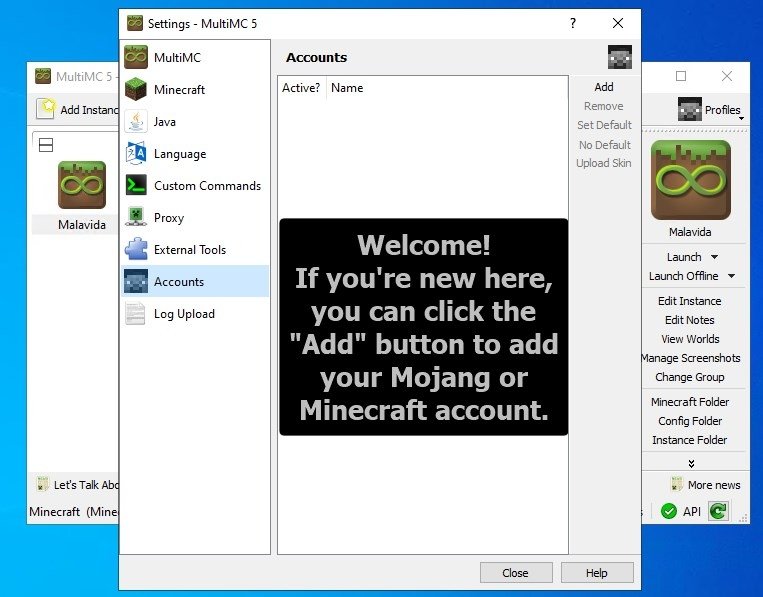Click the More news link
This screenshot has height=597, width=763.
pyautogui.click(x=714, y=485)
